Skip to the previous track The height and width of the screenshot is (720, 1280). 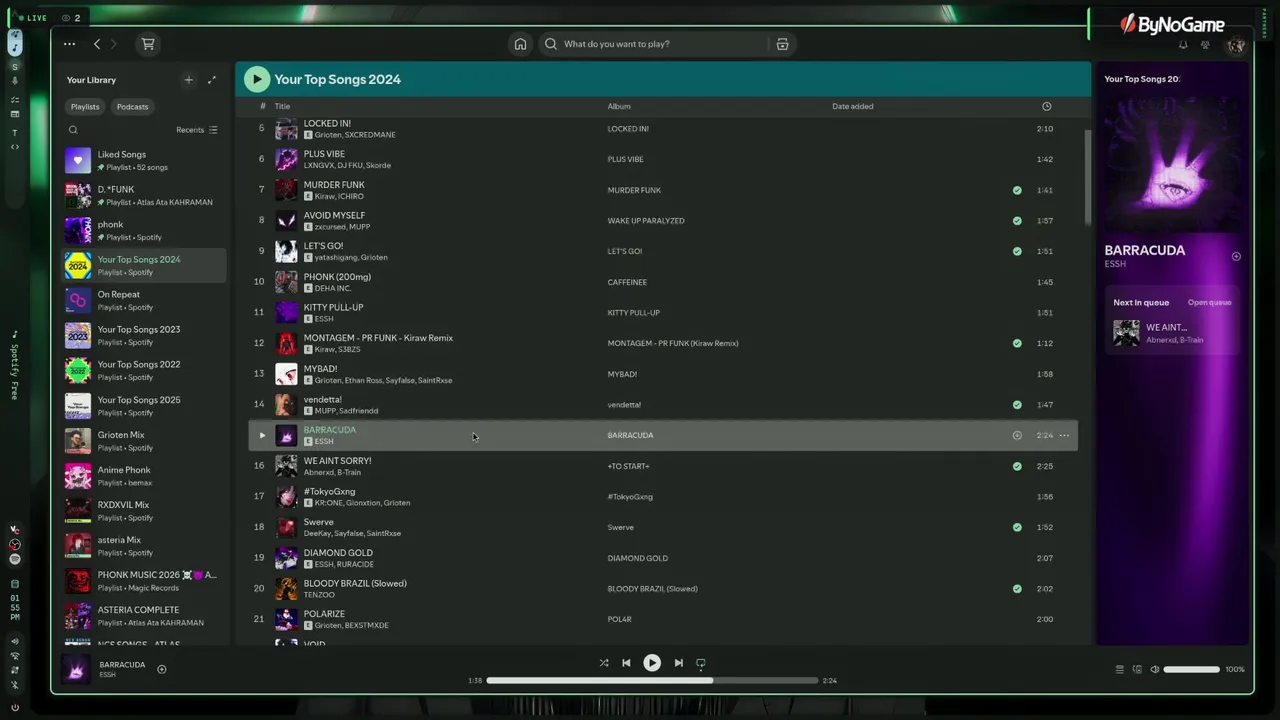tap(626, 663)
